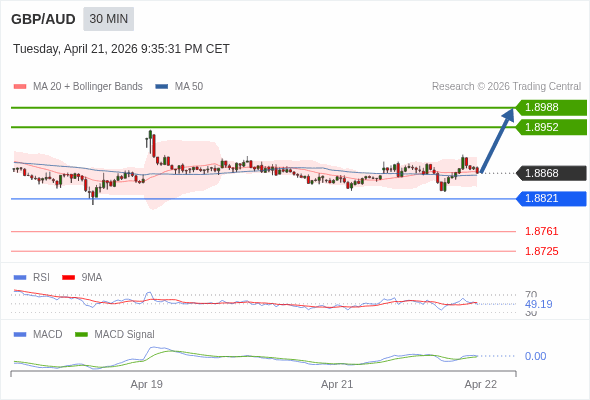Click the GBP/AUD pair title
The image size is (590, 400).
pos(43,19)
